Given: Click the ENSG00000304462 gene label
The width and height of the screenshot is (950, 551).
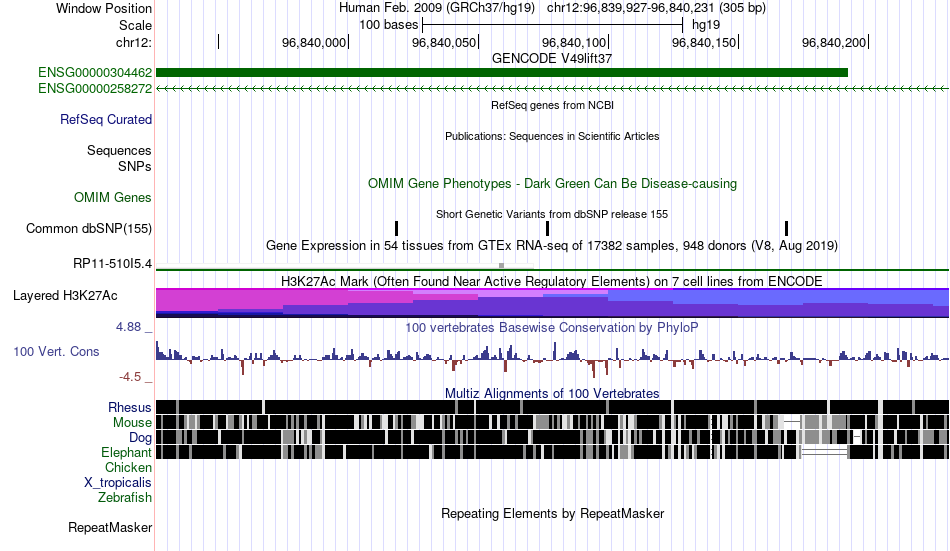Looking at the screenshot, I should click(x=95, y=73).
